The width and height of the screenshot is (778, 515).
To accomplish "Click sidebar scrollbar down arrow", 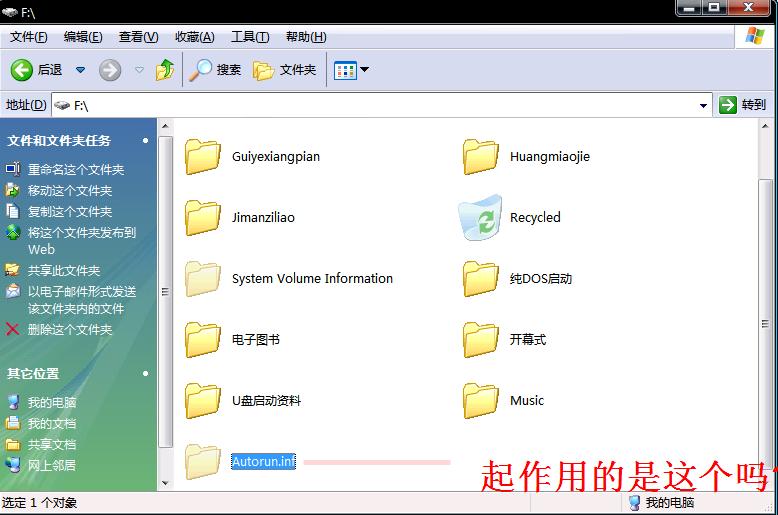I will (165, 483).
